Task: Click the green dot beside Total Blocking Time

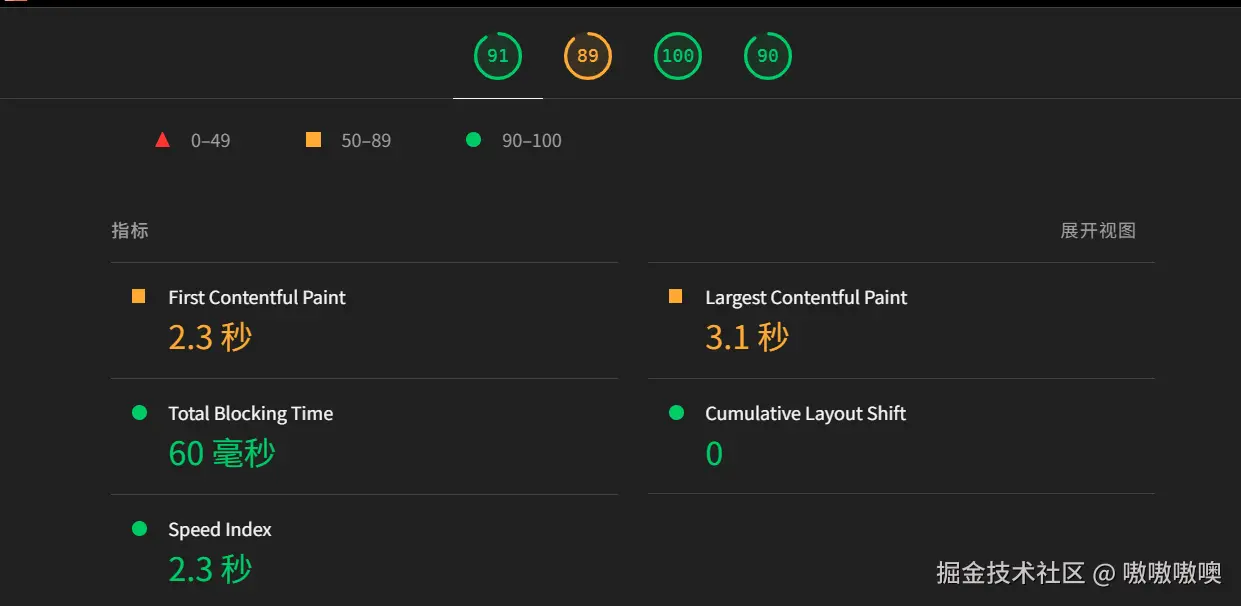Action: 139,413
